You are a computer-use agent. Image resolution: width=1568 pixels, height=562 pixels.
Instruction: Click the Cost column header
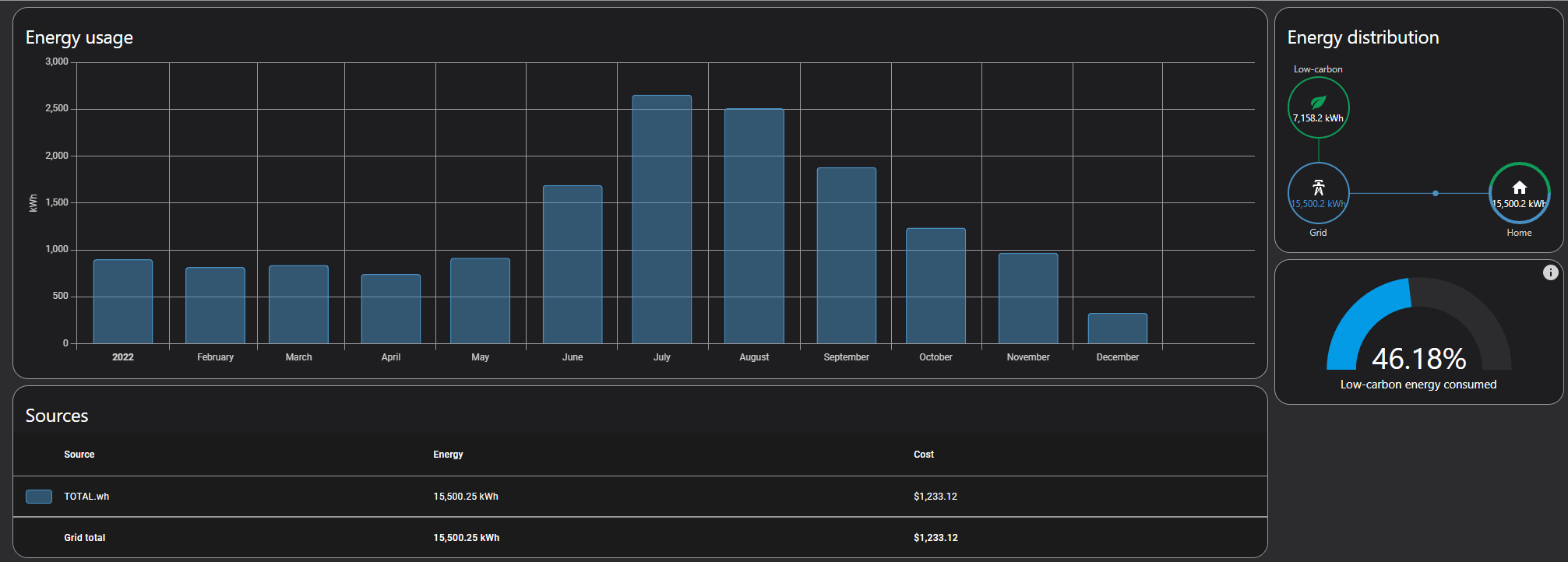point(923,455)
